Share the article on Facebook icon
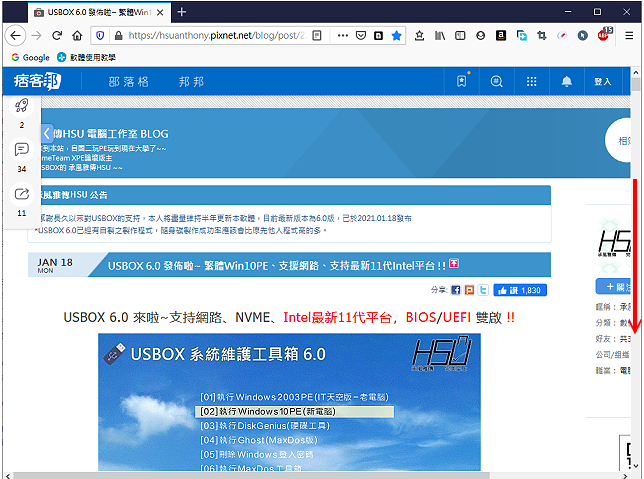644x479 pixels. coord(455,290)
